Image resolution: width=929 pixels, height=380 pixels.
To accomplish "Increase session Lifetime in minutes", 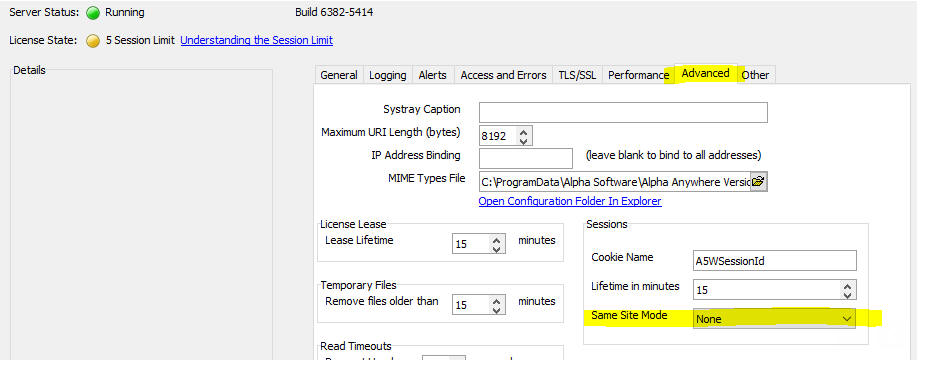I will (x=848, y=286).
